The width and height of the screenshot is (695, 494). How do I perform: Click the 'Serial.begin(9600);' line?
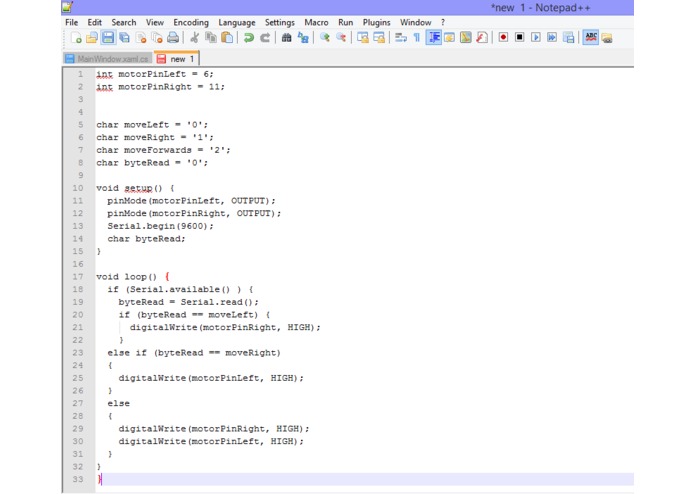[x=160, y=226]
